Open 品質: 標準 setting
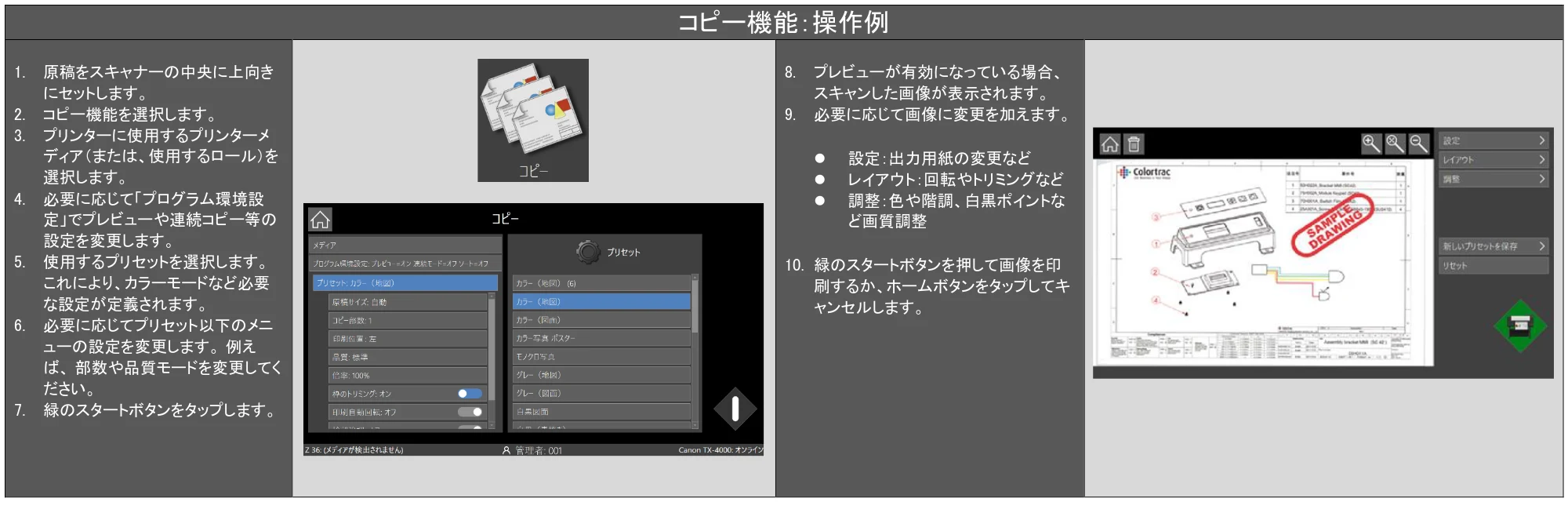1568x531 pixels. pos(408,357)
